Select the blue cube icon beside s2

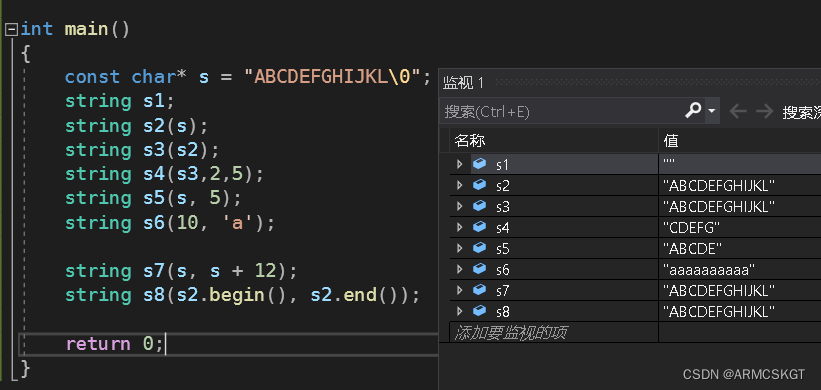(479, 185)
